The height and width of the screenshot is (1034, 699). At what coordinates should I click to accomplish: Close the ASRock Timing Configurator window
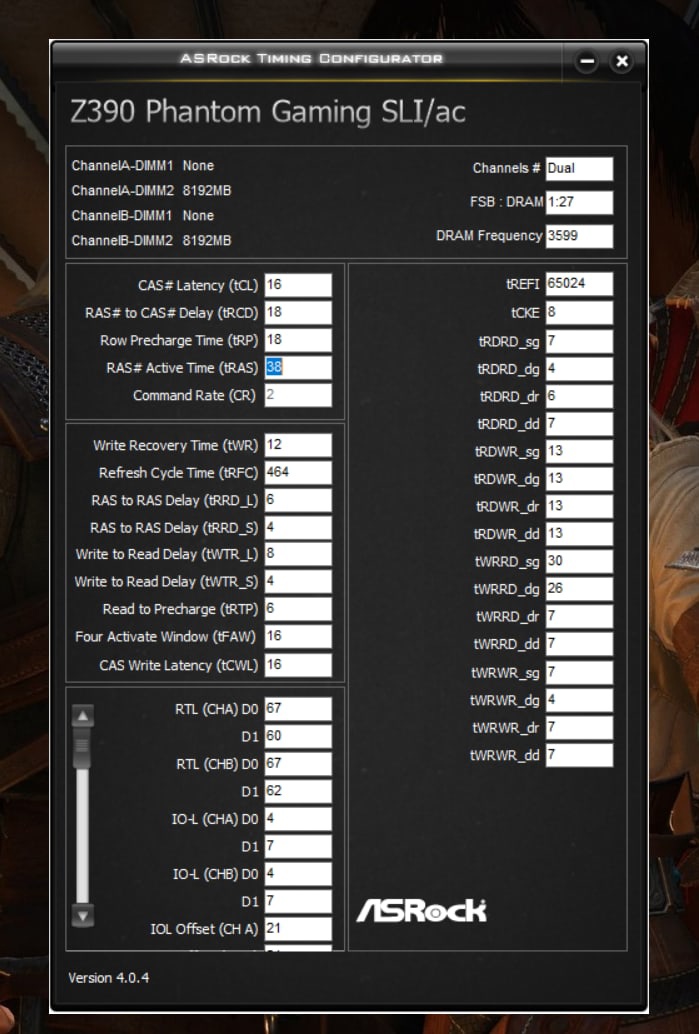click(621, 62)
